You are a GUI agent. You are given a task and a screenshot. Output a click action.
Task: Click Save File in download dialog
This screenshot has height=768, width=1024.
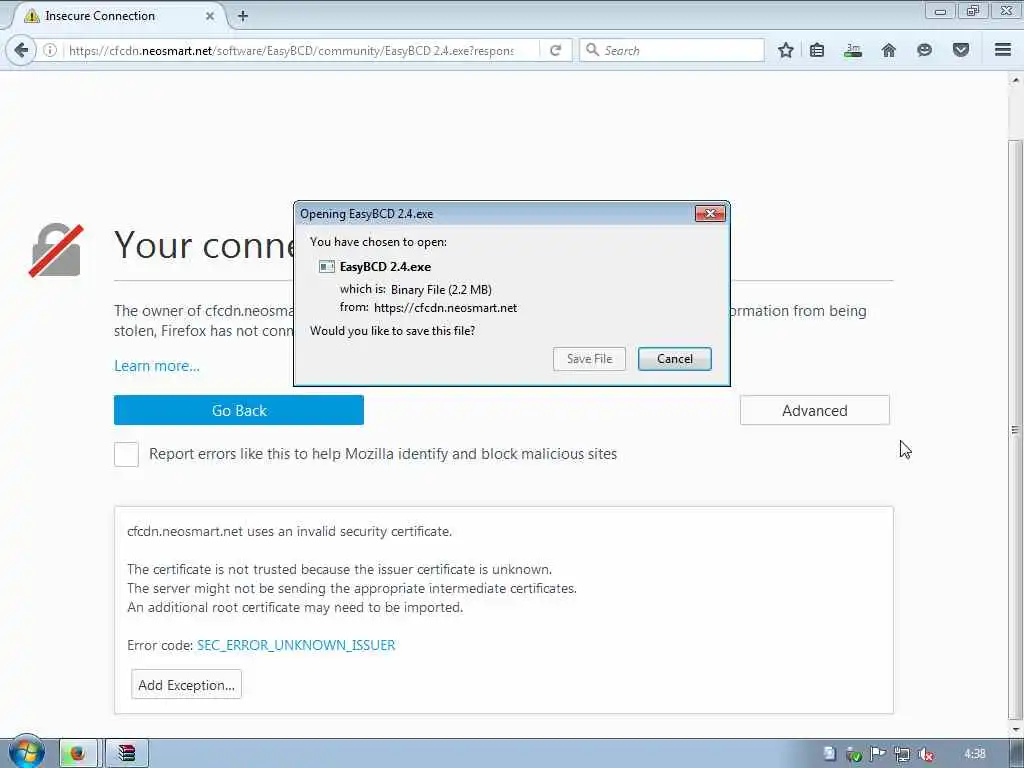[589, 359]
